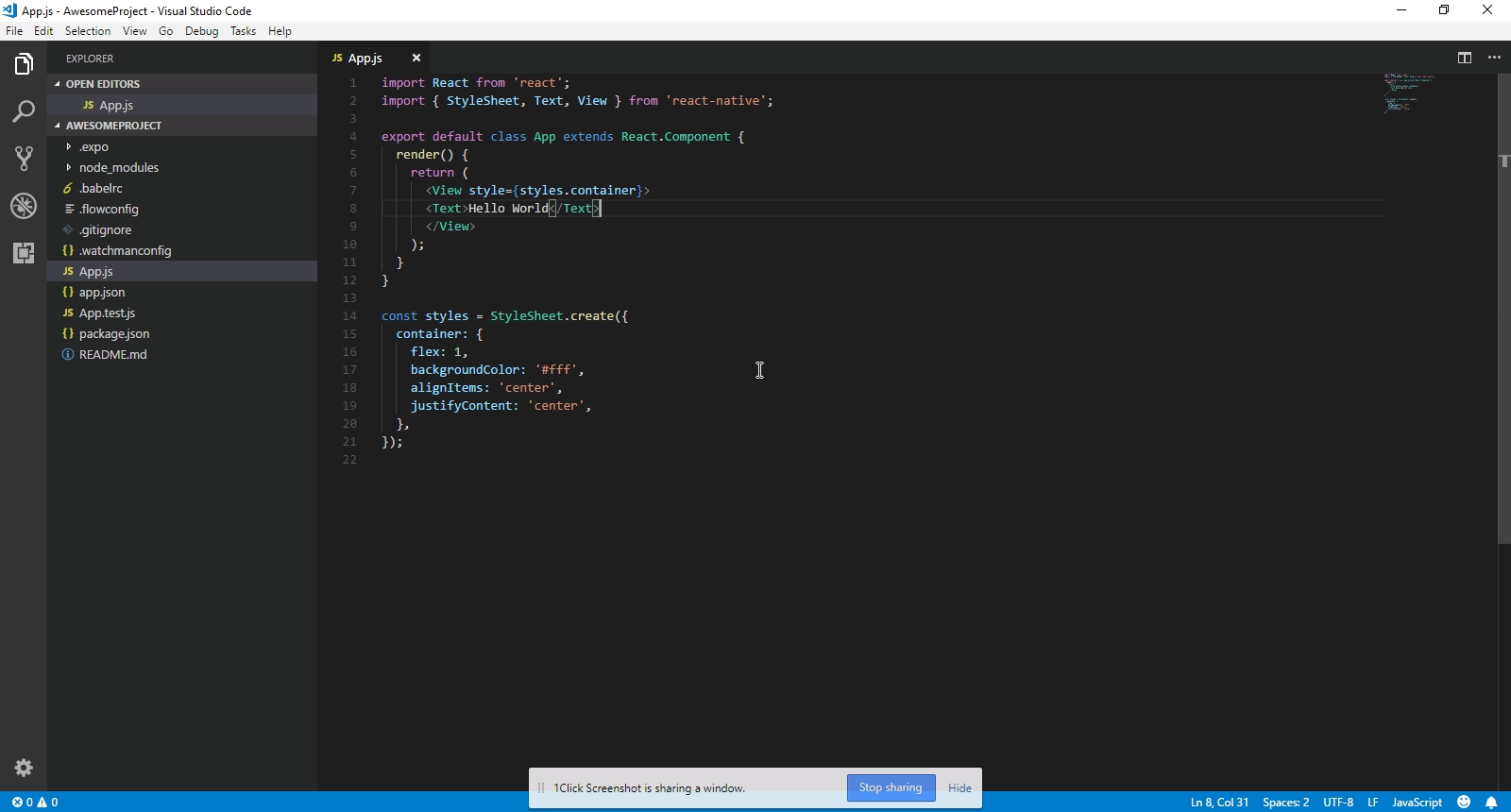Click the .gitignore file icon
This screenshot has height=812, width=1511.
(x=68, y=229)
